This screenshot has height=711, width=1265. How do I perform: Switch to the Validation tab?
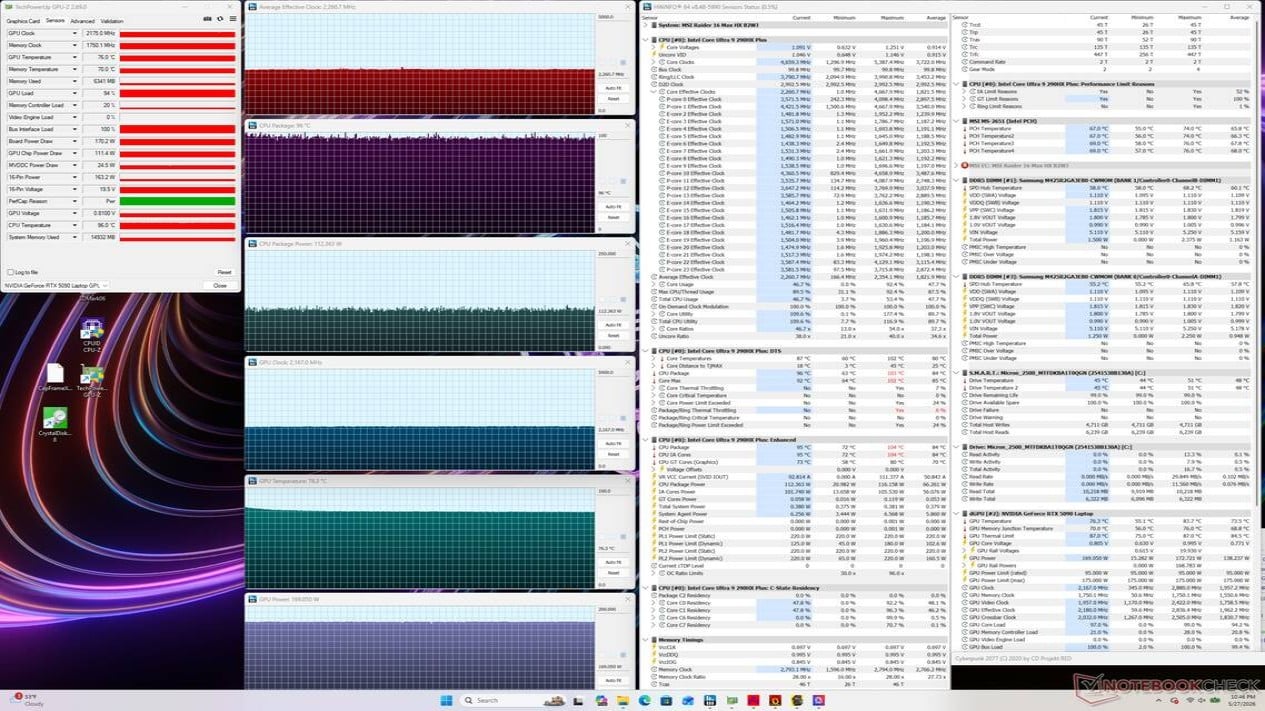[112, 21]
